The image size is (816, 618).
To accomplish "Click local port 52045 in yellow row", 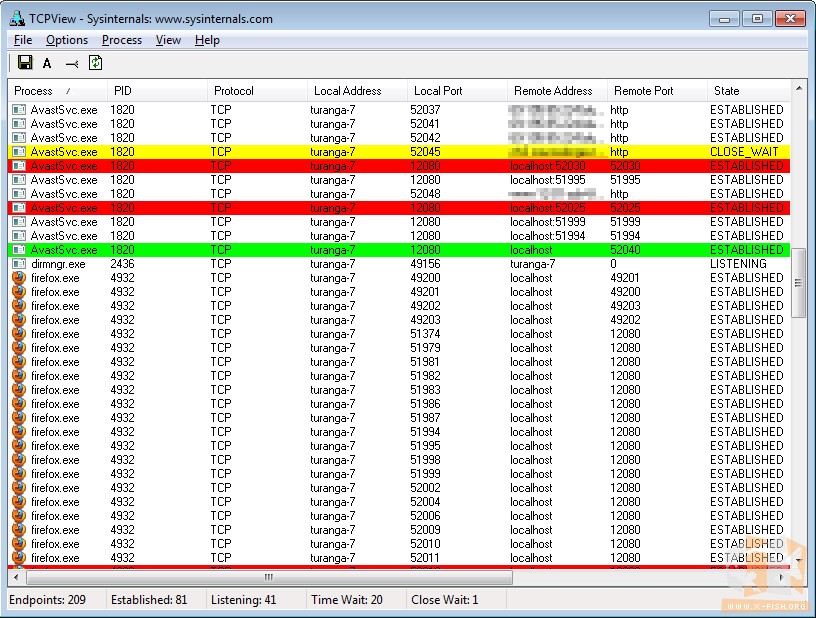I will tap(425, 152).
